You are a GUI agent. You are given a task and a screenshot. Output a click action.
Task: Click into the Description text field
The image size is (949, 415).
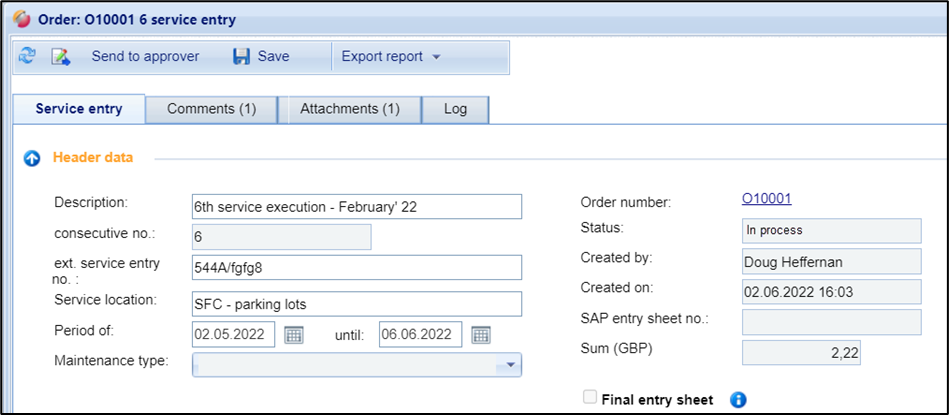click(x=356, y=206)
